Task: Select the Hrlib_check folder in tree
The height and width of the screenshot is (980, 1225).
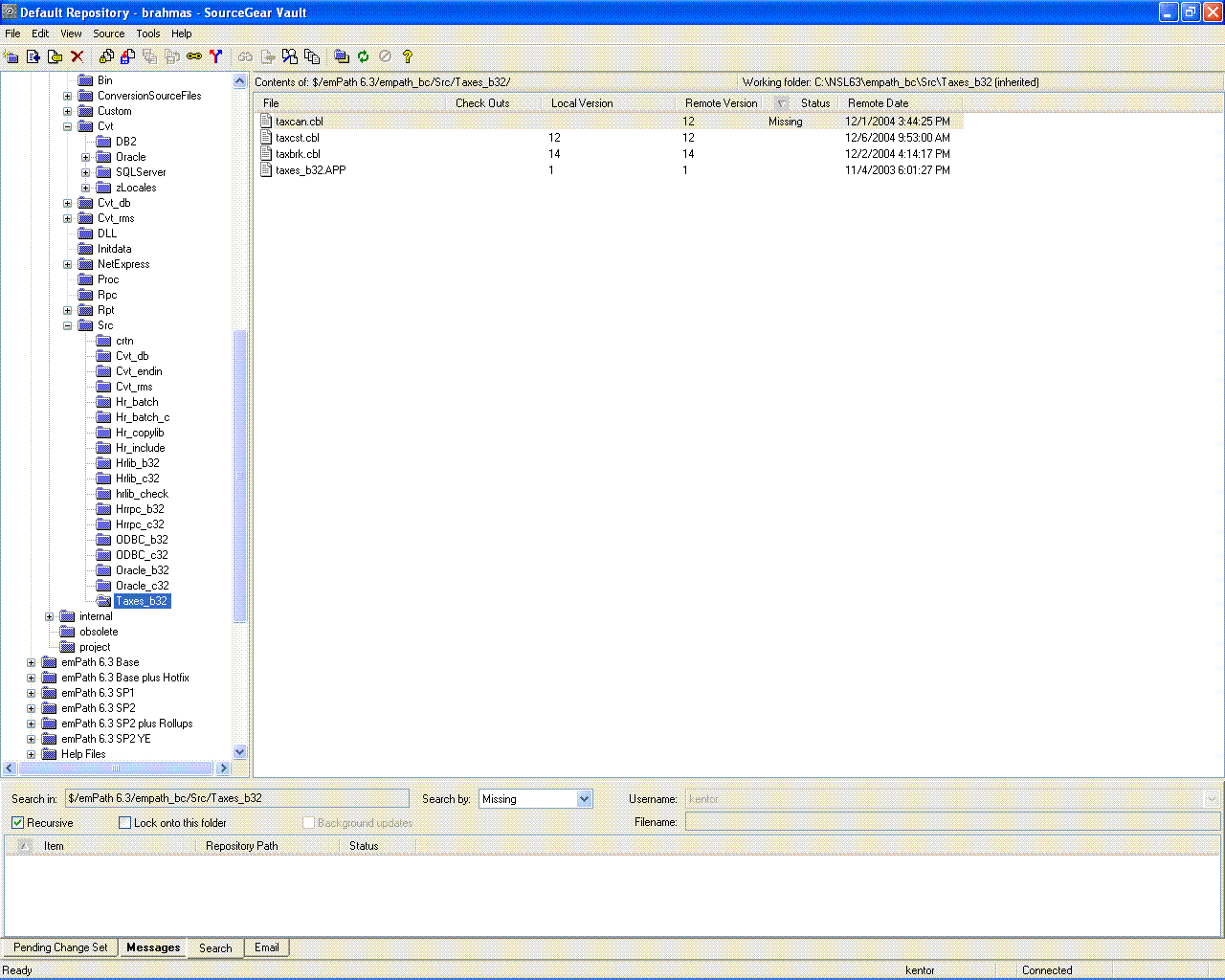Action: tap(142, 494)
